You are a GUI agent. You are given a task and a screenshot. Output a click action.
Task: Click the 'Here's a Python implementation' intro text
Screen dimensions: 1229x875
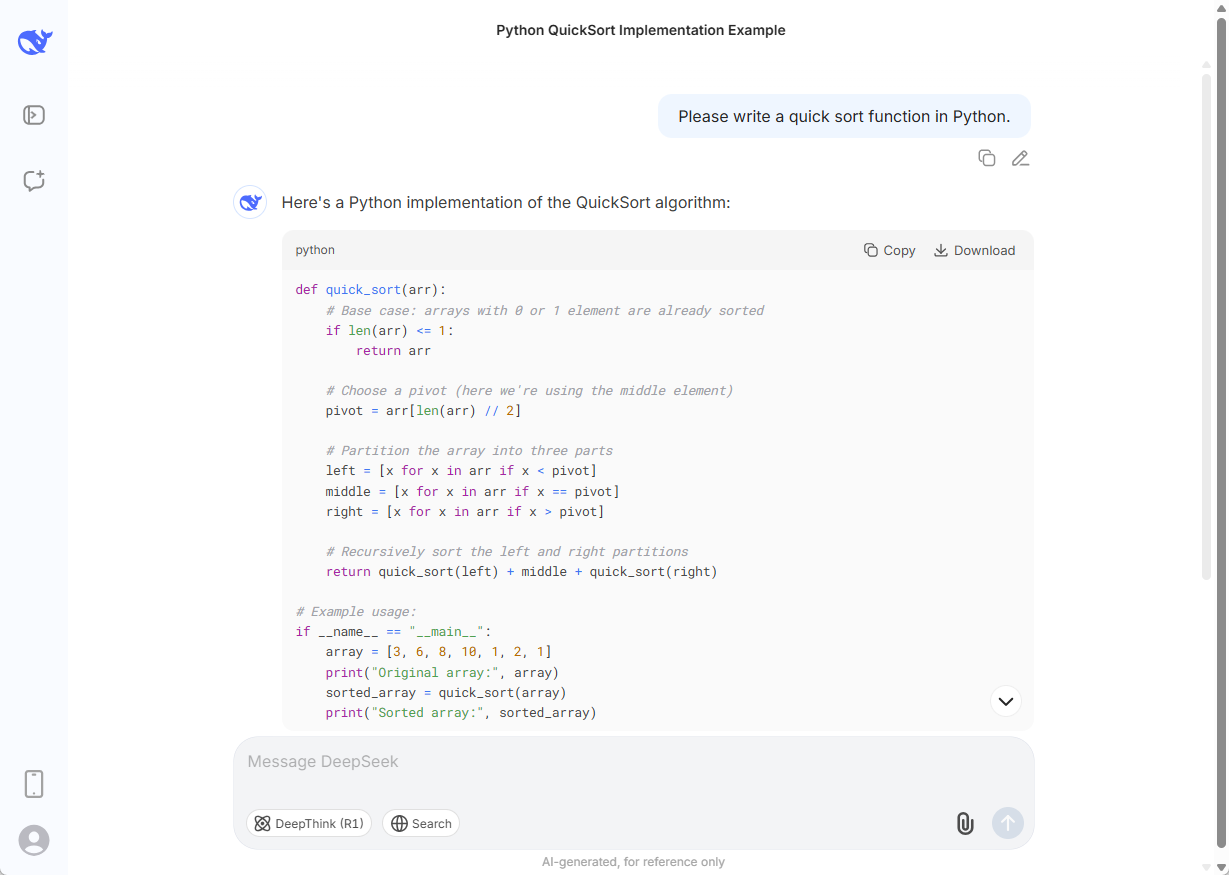[x=506, y=203]
